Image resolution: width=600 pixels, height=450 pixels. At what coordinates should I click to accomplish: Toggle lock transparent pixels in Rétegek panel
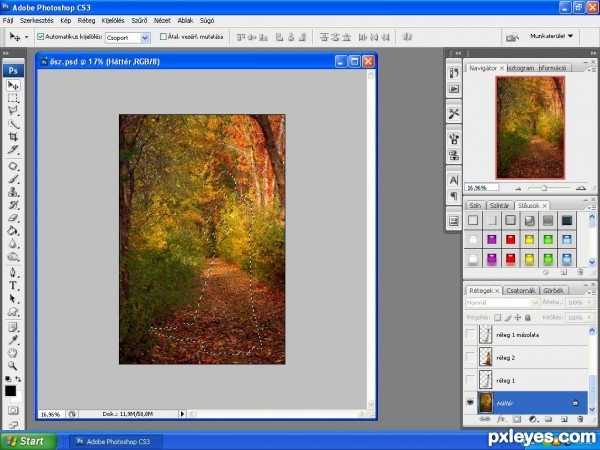coord(497,317)
